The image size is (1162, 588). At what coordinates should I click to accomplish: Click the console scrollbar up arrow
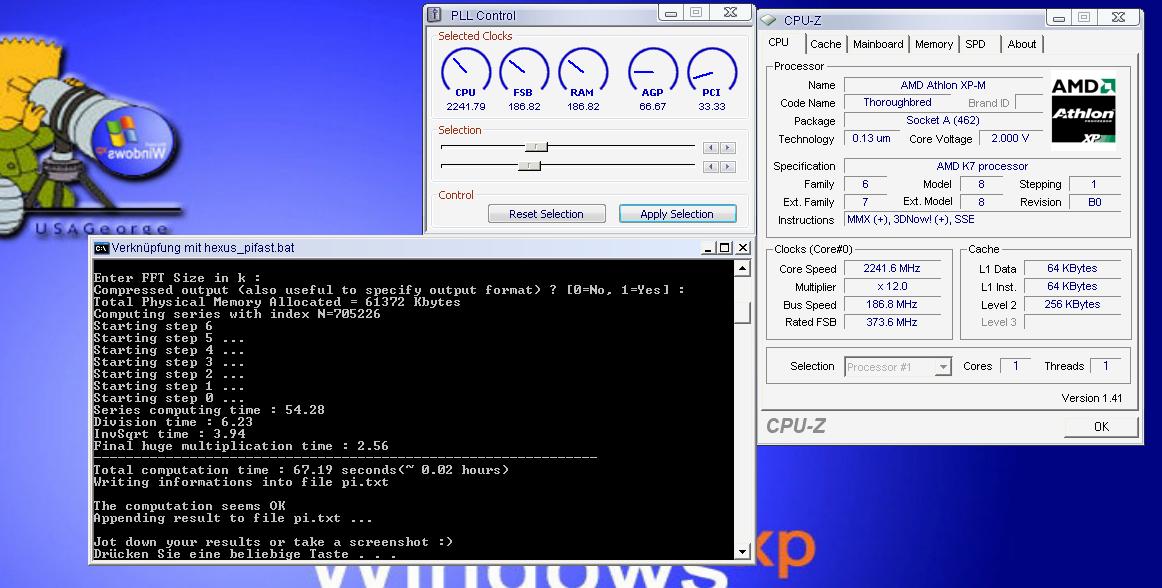[742, 268]
